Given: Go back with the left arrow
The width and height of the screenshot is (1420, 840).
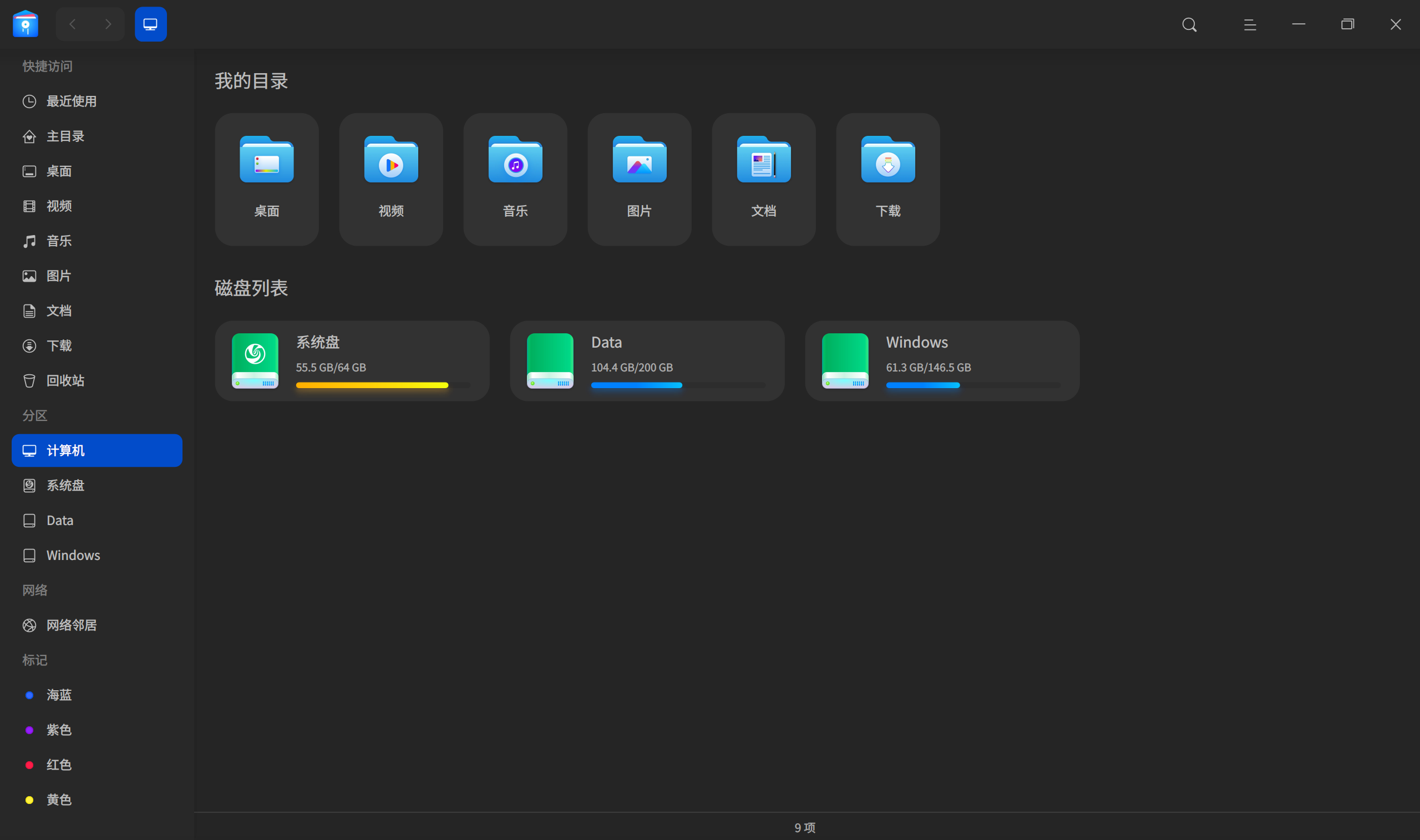Looking at the screenshot, I should point(73,24).
